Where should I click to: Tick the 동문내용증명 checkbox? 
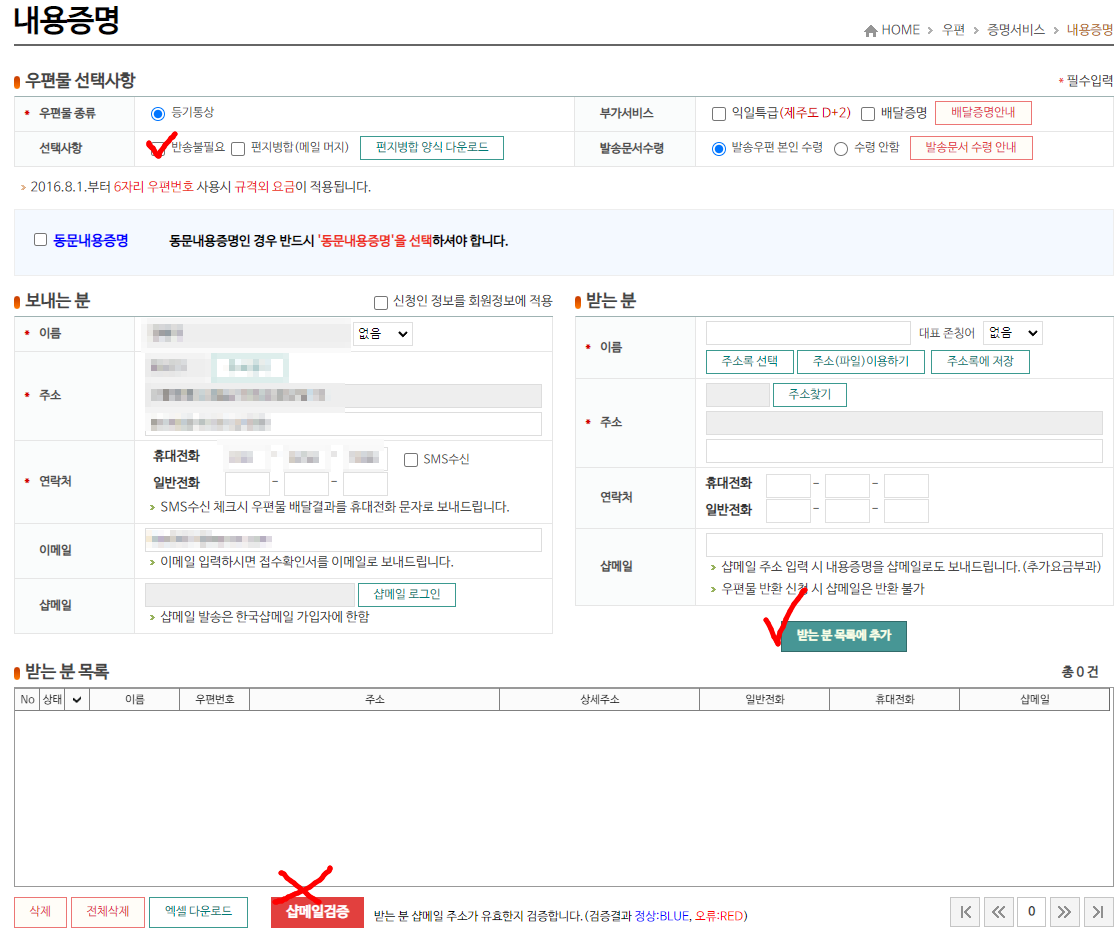pyautogui.click(x=41, y=240)
